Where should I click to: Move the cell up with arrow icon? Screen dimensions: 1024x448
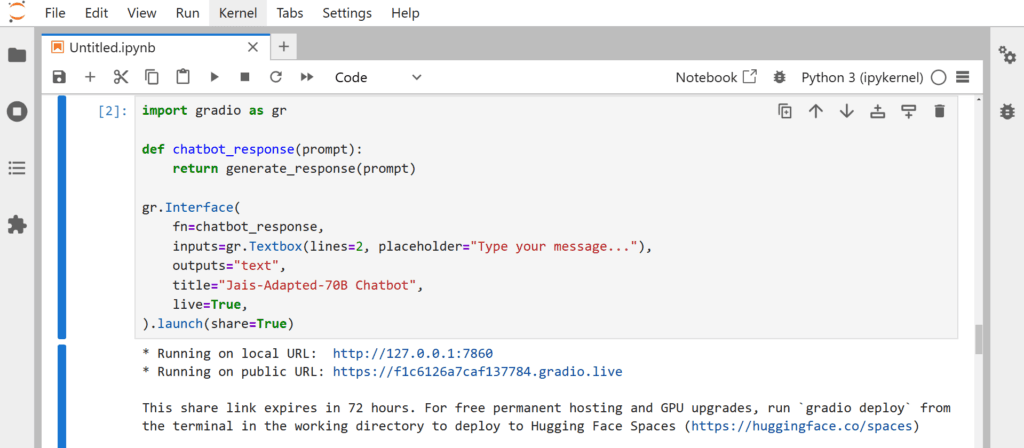[x=815, y=111]
